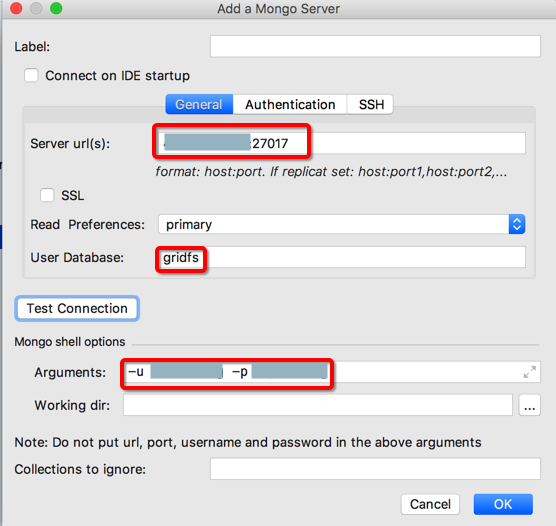Image resolution: width=556 pixels, height=526 pixels.
Task: Click the User Database field containing gridfs
Action: point(341,258)
